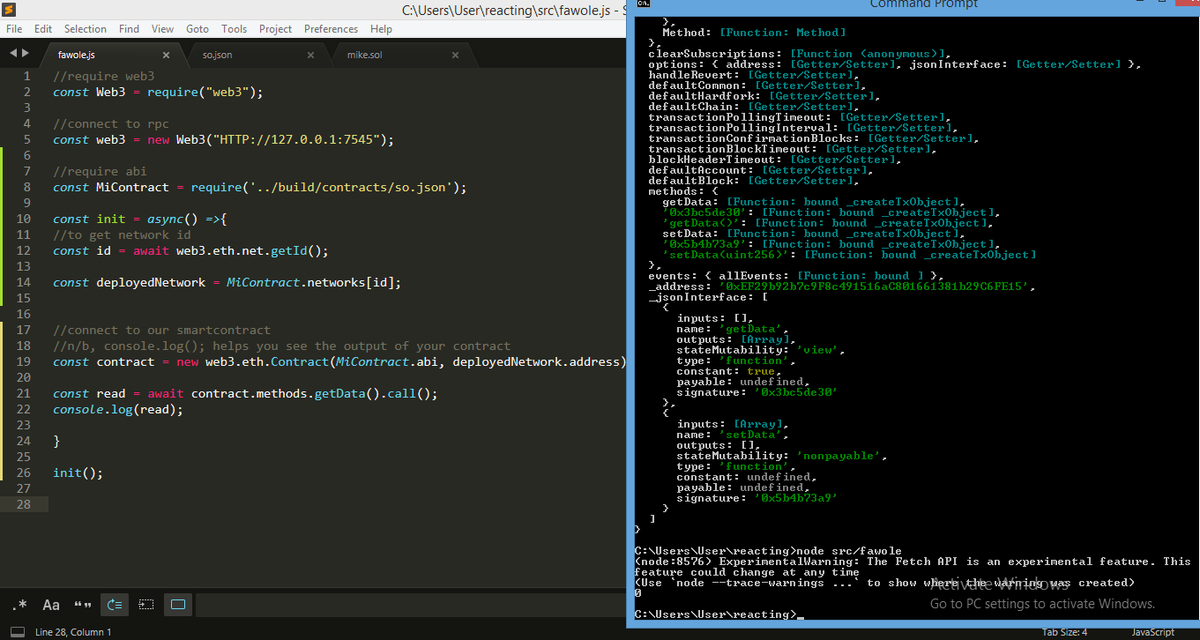The width and height of the screenshot is (1200, 640).
Task: Toggle wrap search option
Action: click(115, 605)
